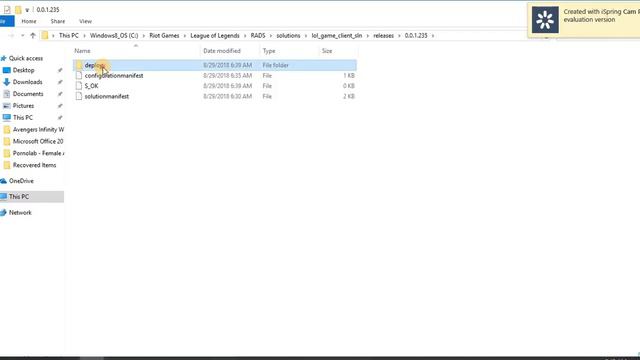Screen dimensions: 640x360
Task: Select the S_OK file icon
Action: click(79, 86)
